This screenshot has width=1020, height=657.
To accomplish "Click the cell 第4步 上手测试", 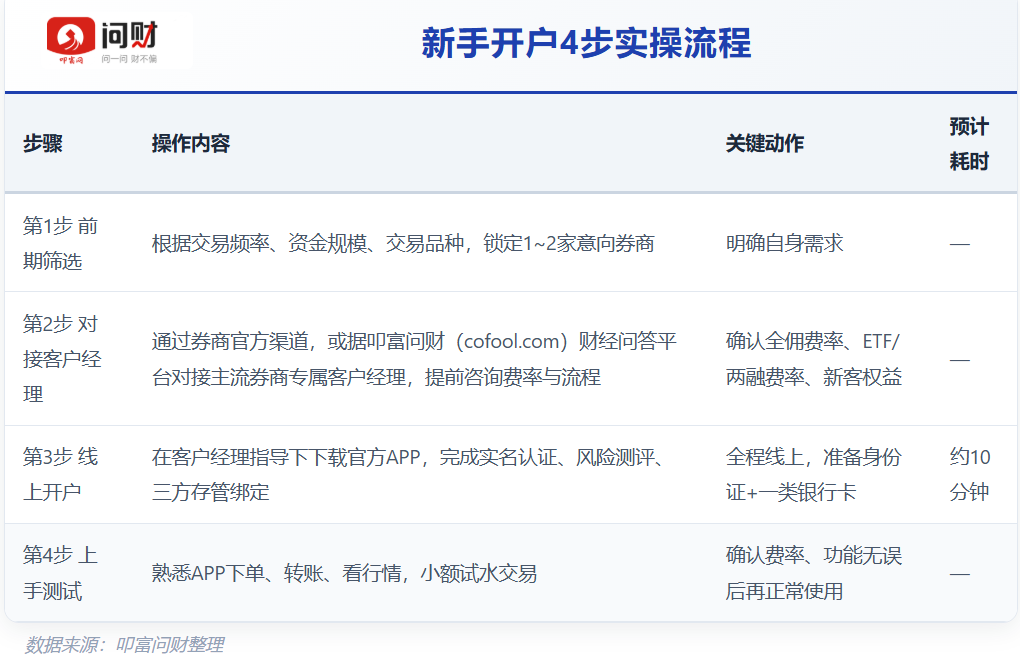I will [x=60, y=573].
